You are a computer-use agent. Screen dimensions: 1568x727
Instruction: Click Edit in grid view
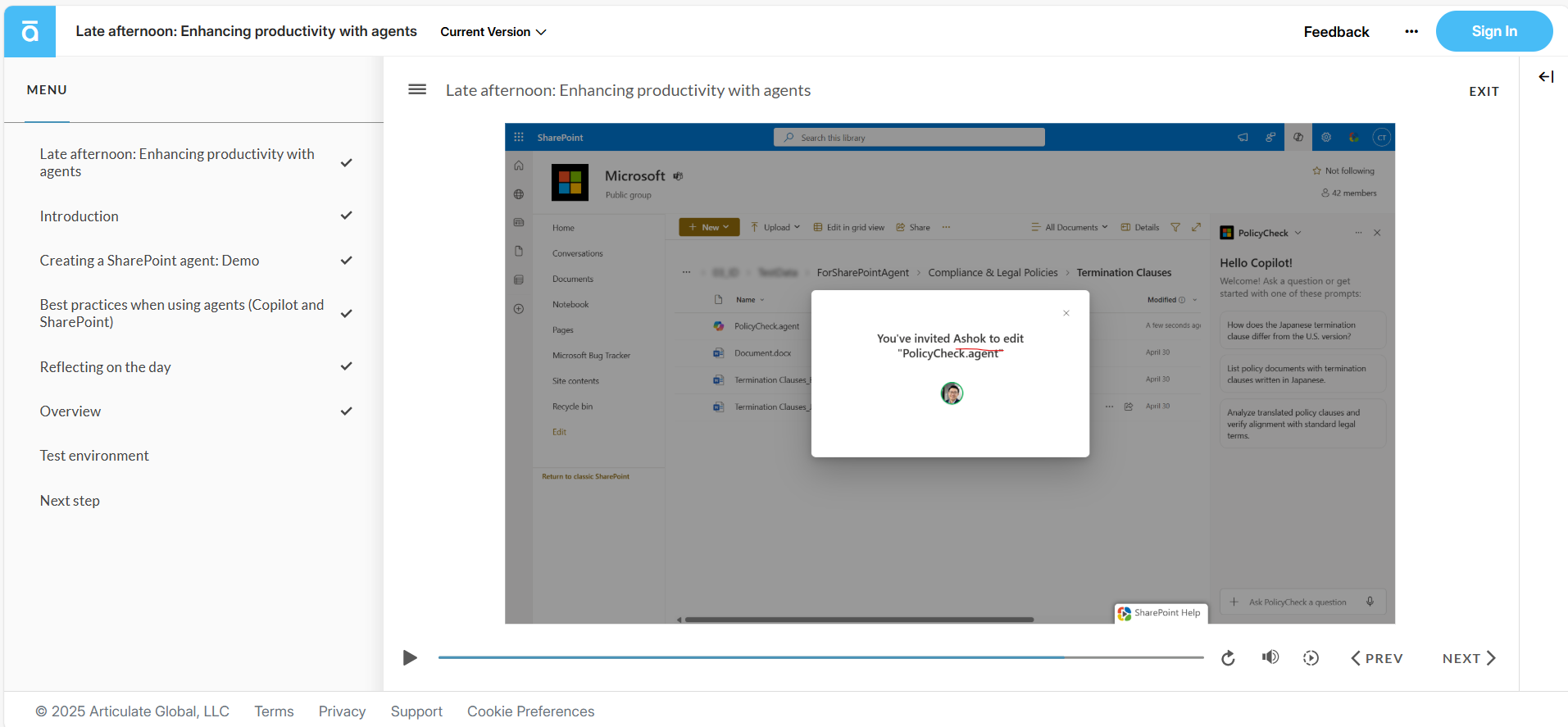pos(848,227)
